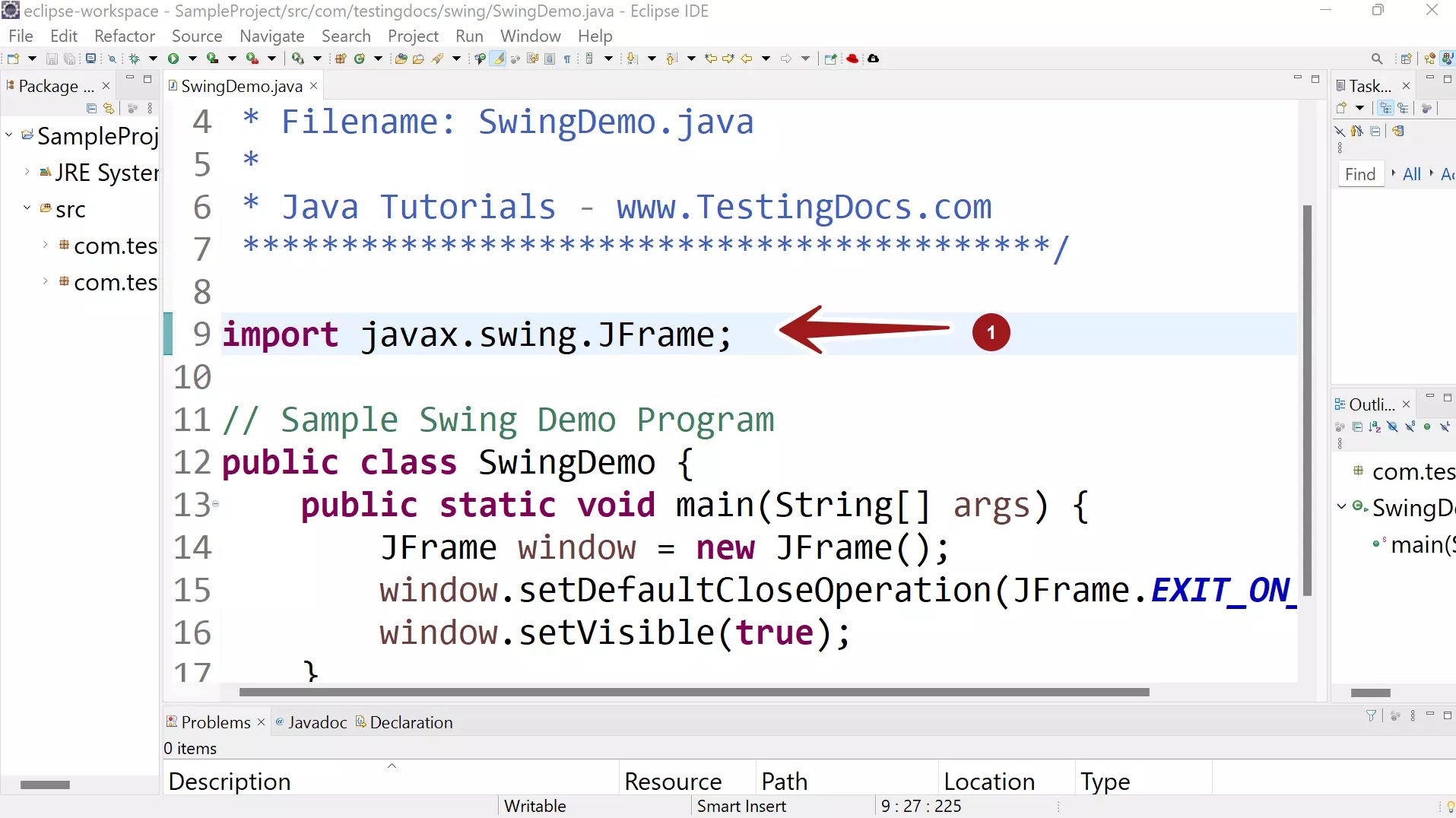Click Collapse All in Package Explorer

click(92, 108)
